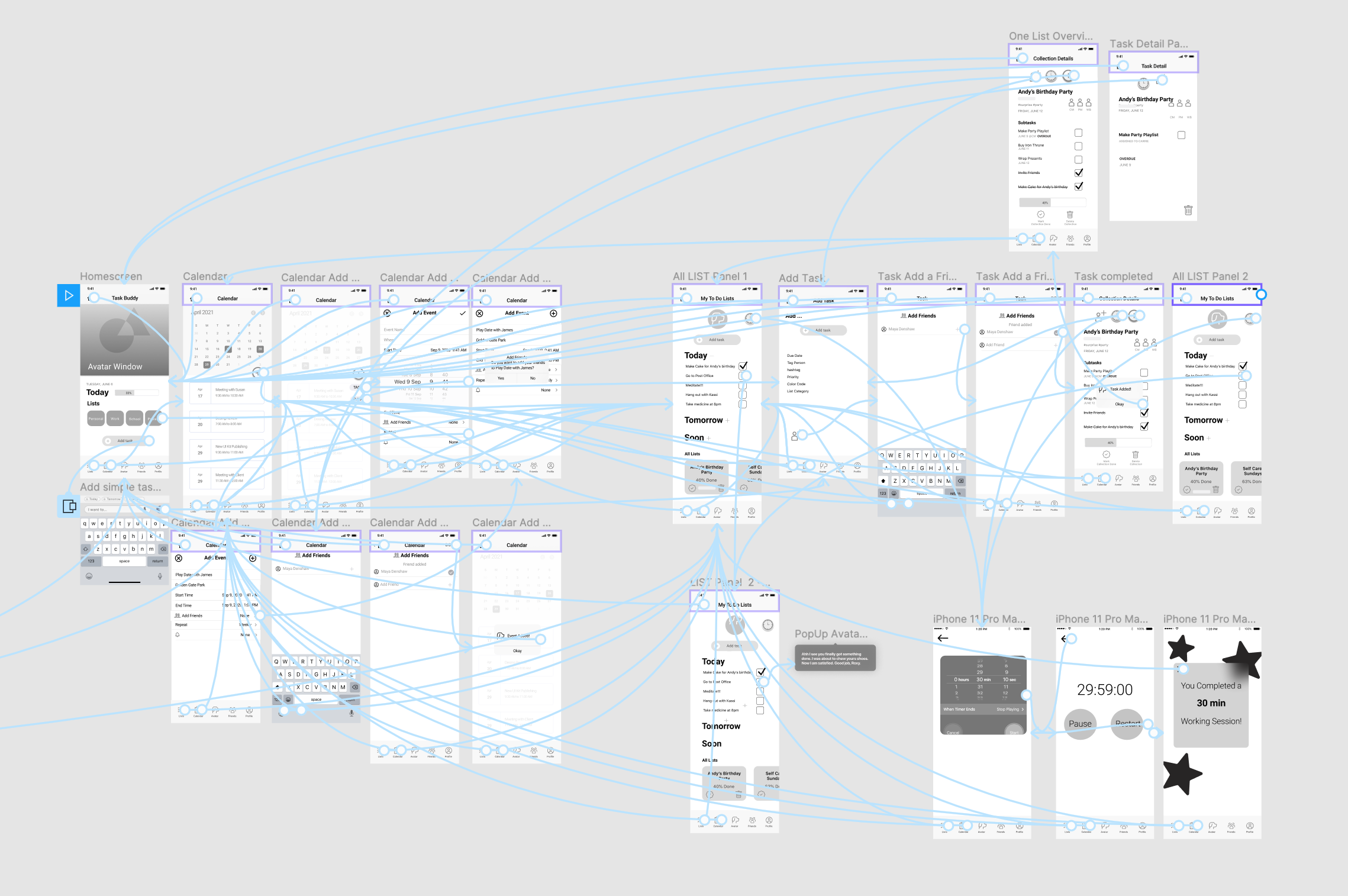Click trash on Andy's Birthday card, All LIST Panel 2
The height and width of the screenshot is (896, 1348).
(1215, 489)
